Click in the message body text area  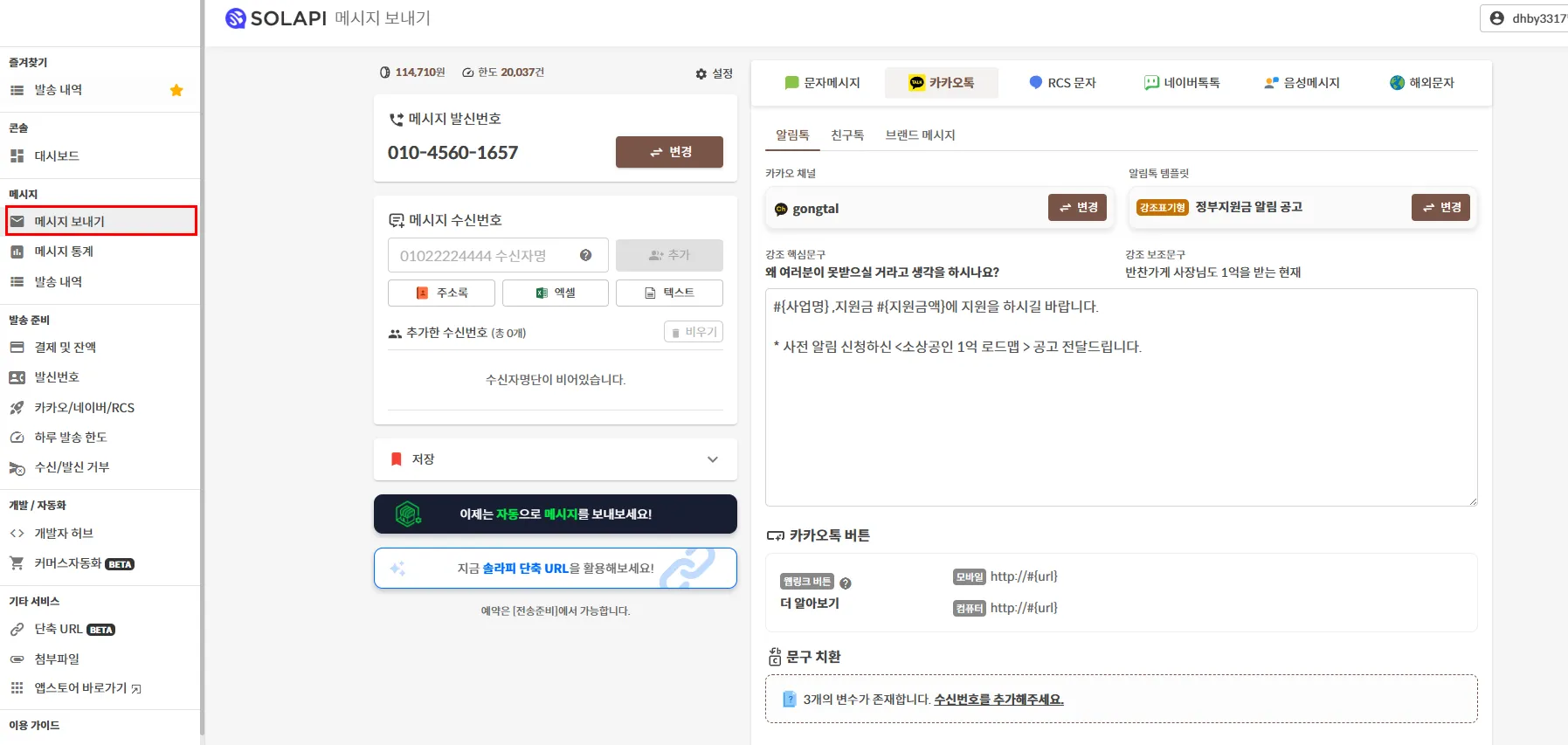(1122, 397)
